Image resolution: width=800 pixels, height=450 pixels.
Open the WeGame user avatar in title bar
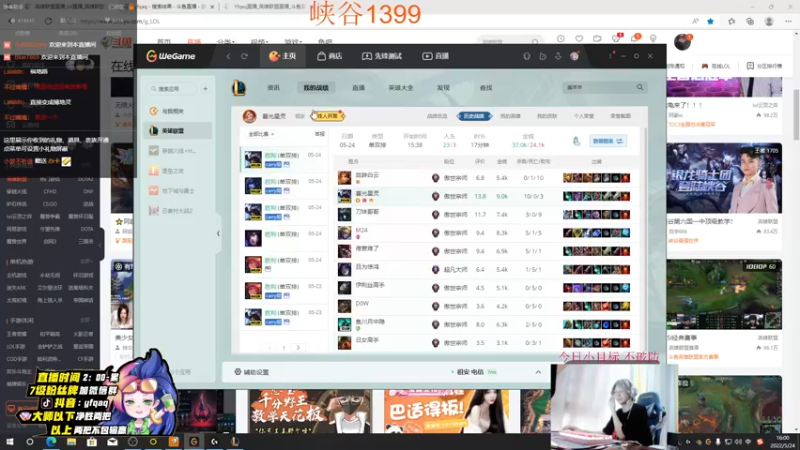coord(574,56)
